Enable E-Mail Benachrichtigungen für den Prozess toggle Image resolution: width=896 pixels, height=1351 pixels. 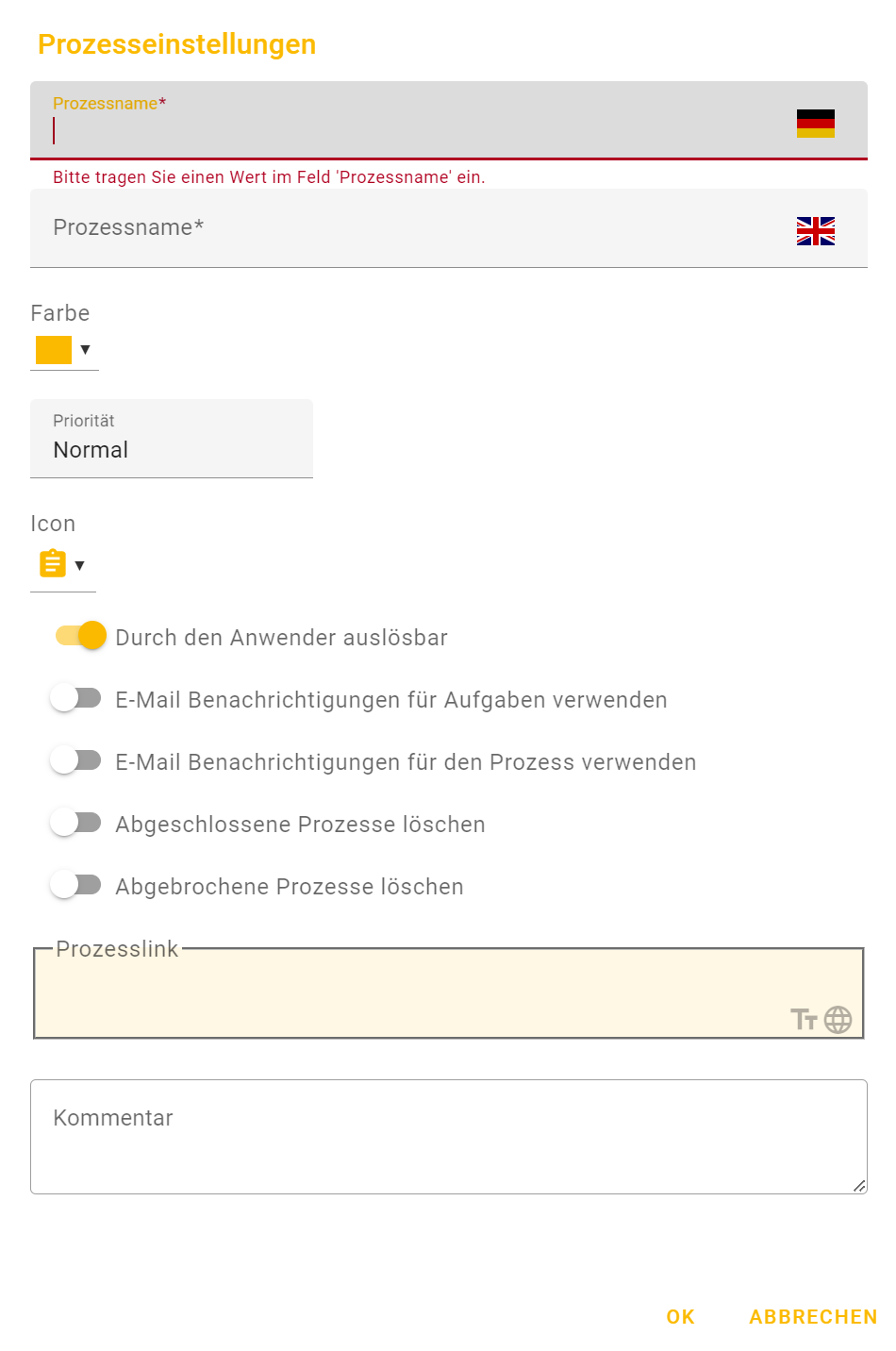[x=76, y=760]
